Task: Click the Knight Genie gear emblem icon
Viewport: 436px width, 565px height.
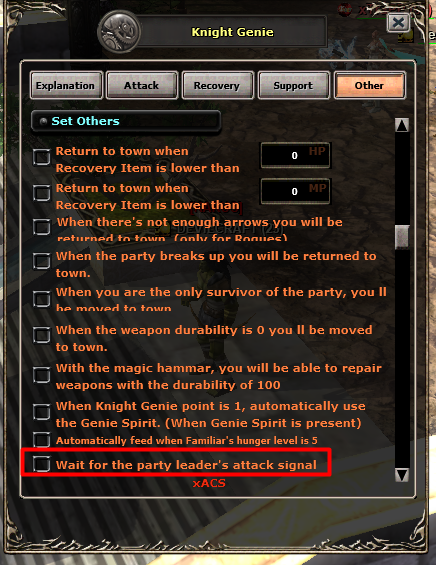Action: [x=119, y=32]
